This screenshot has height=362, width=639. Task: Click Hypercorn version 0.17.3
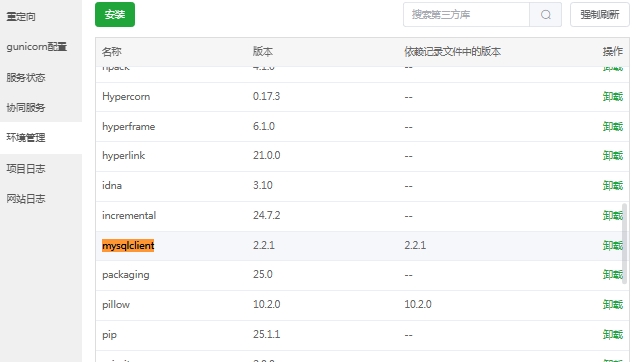coord(267,97)
